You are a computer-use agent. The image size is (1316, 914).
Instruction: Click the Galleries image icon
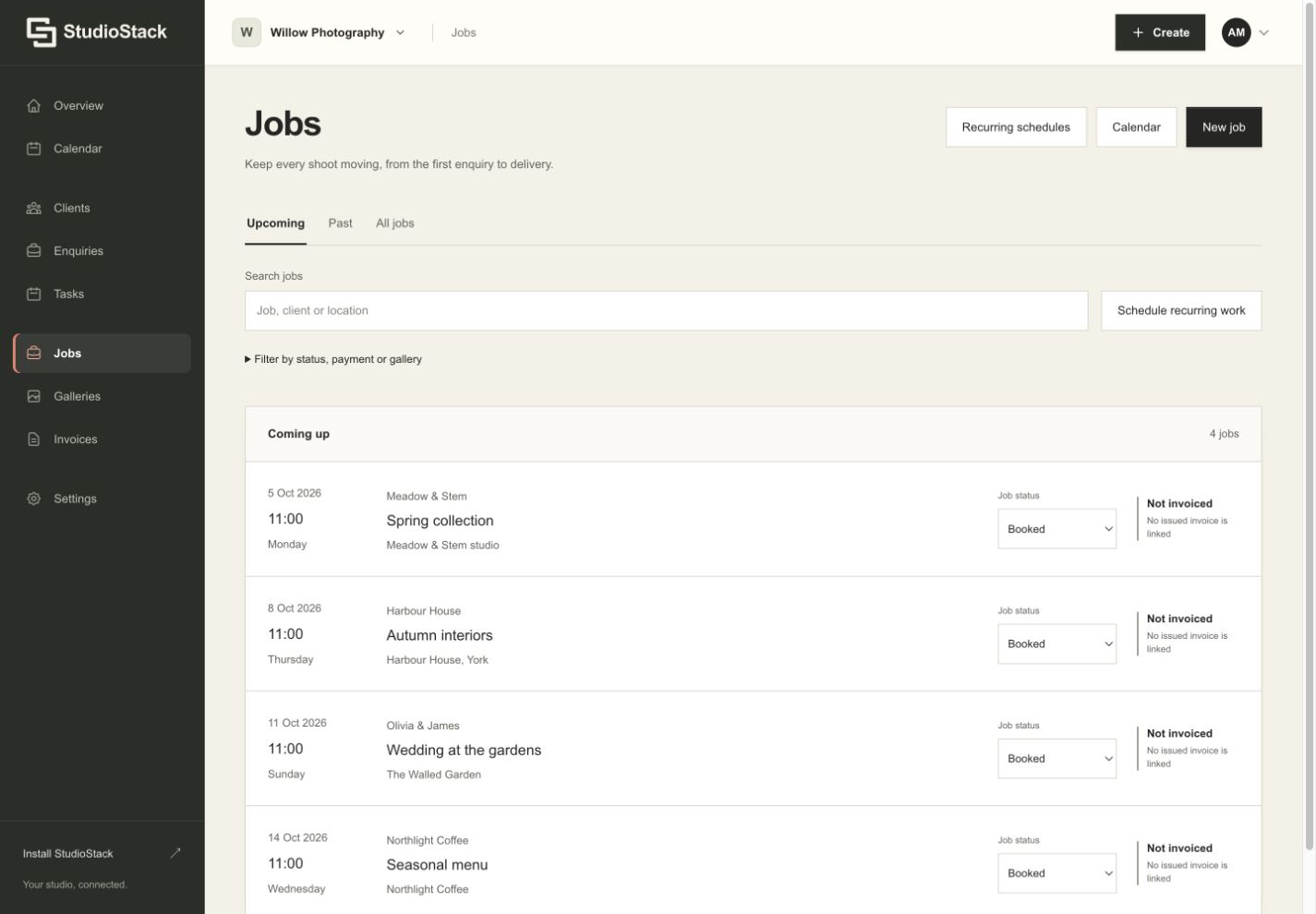[34, 396]
